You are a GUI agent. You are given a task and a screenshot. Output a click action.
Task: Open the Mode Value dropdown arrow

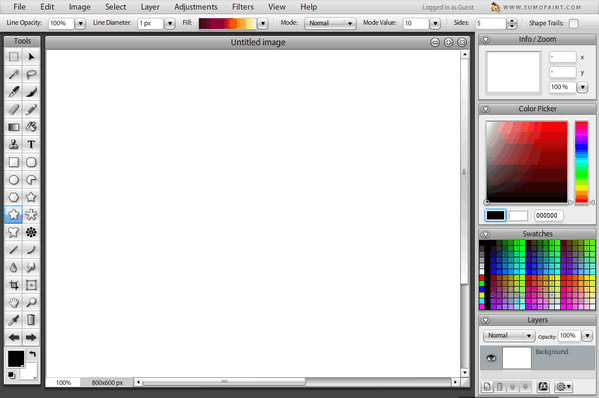pyautogui.click(x=435, y=23)
